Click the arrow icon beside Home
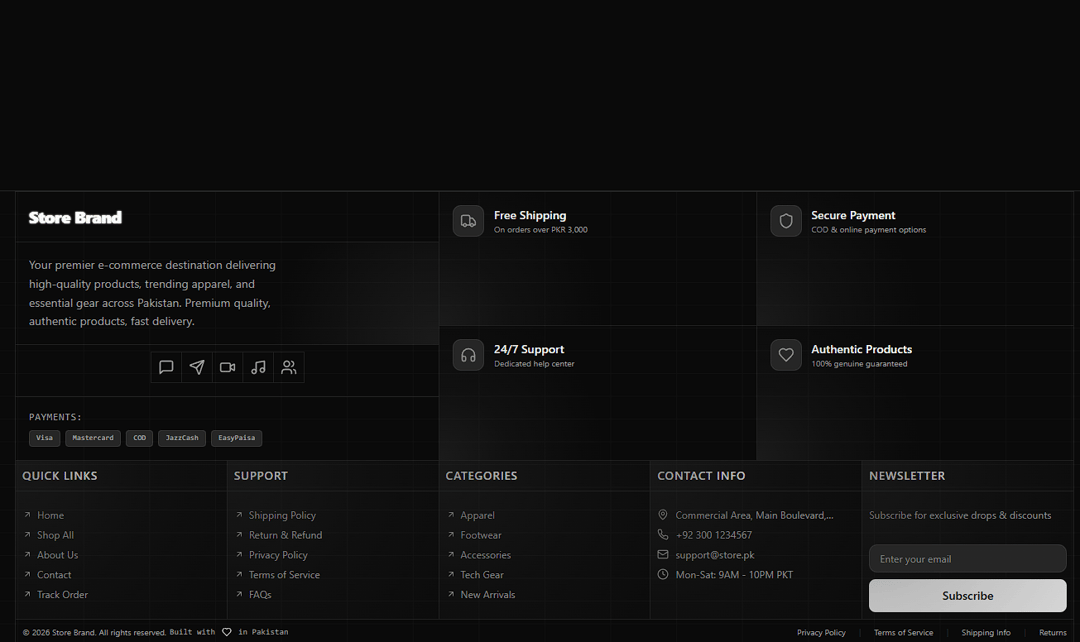The width and height of the screenshot is (1080, 642). 28,515
